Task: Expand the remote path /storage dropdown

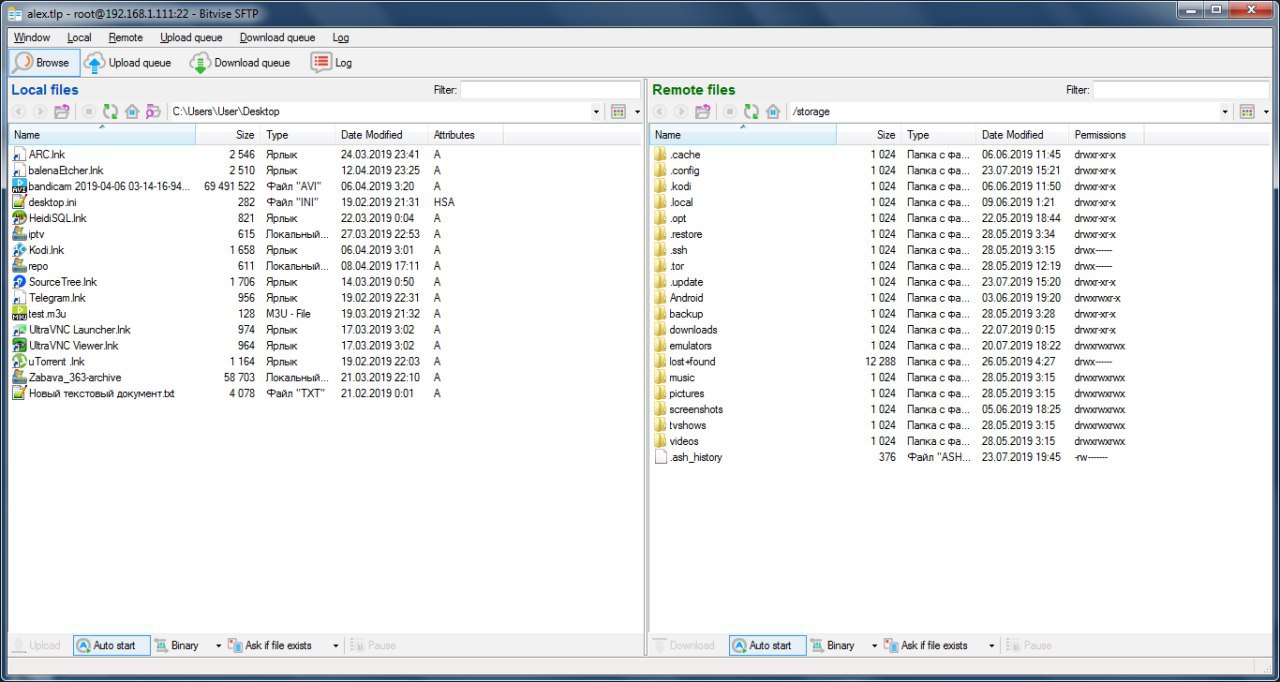Action: click(1226, 112)
